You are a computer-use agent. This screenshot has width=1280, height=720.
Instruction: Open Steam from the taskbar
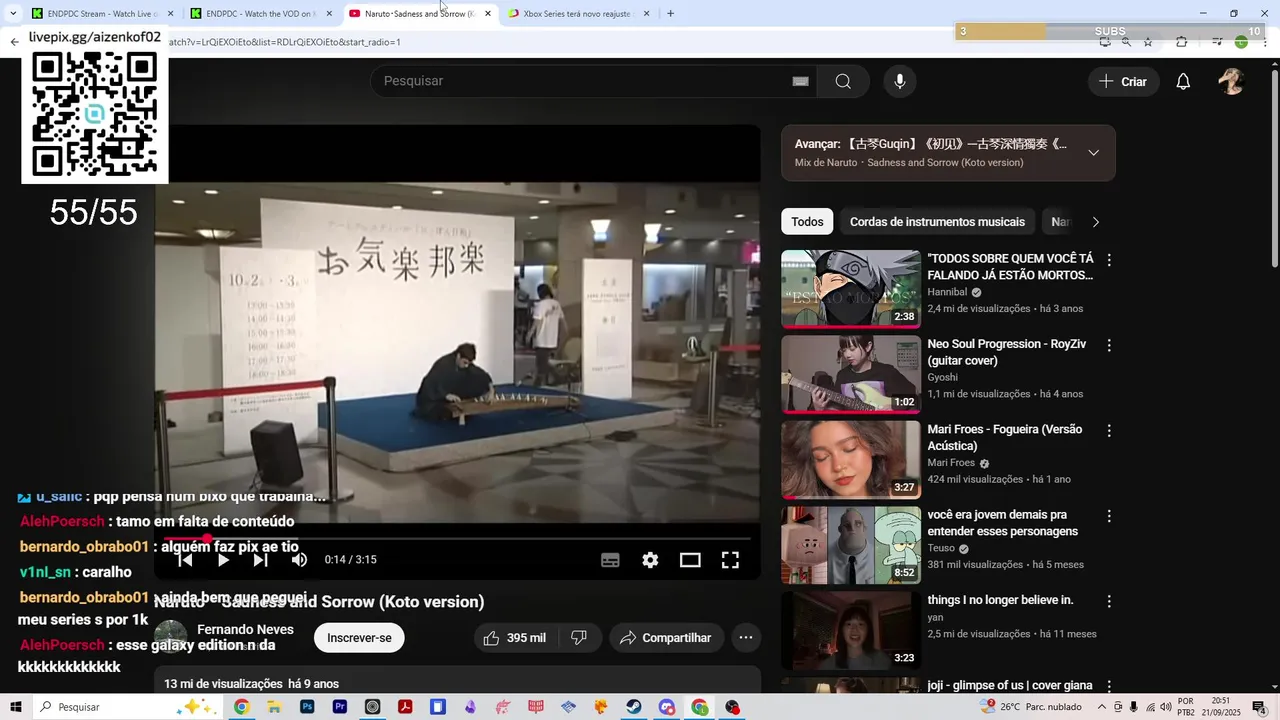pos(634,707)
